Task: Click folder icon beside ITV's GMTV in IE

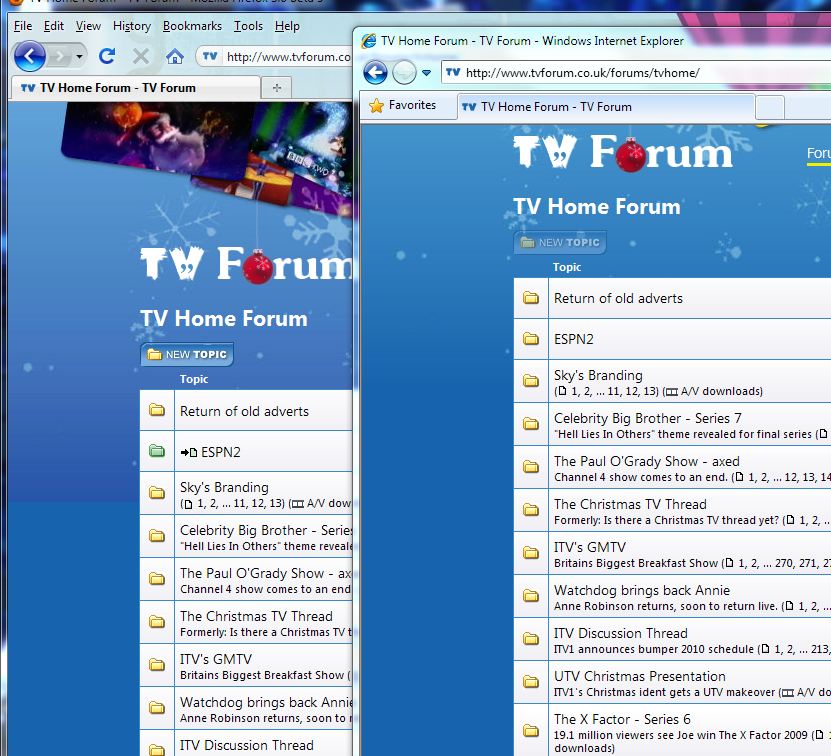Action: [x=531, y=553]
